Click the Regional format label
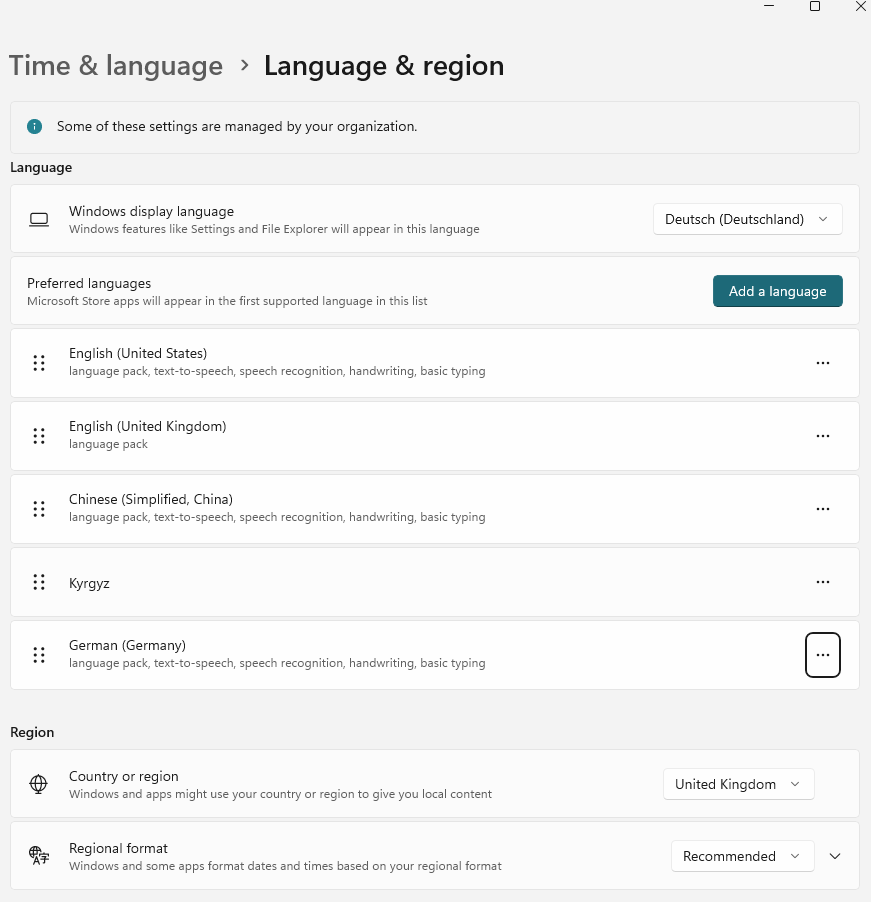Image resolution: width=871 pixels, height=902 pixels. (119, 849)
